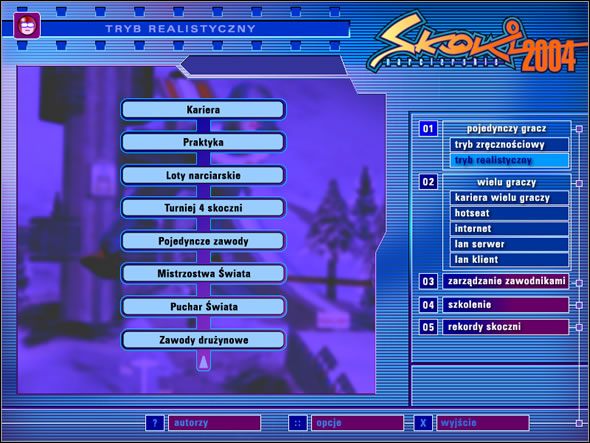Click the X icon beside wyjście
The height and width of the screenshot is (443, 590).
click(423, 423)
